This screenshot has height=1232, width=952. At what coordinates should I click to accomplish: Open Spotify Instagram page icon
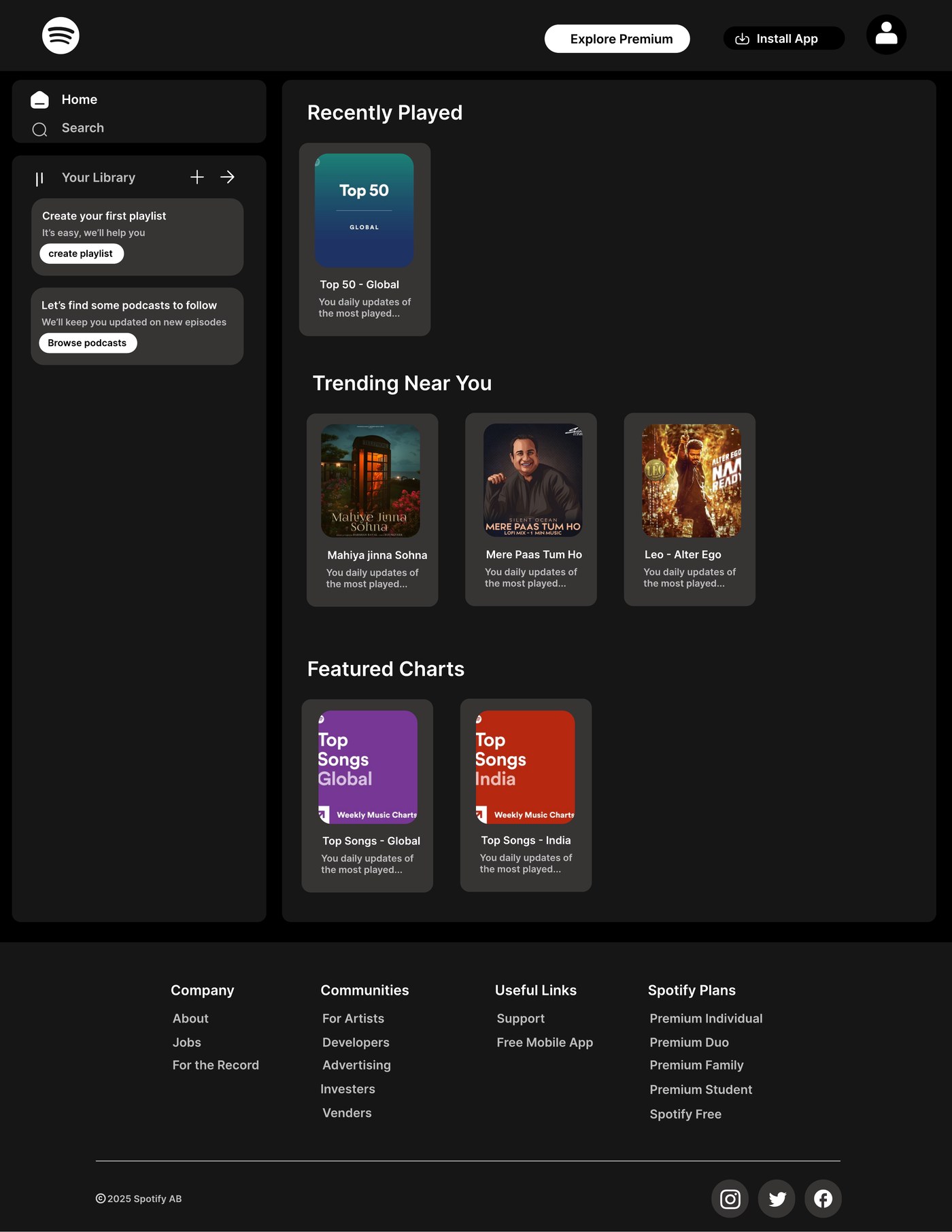730,1199
